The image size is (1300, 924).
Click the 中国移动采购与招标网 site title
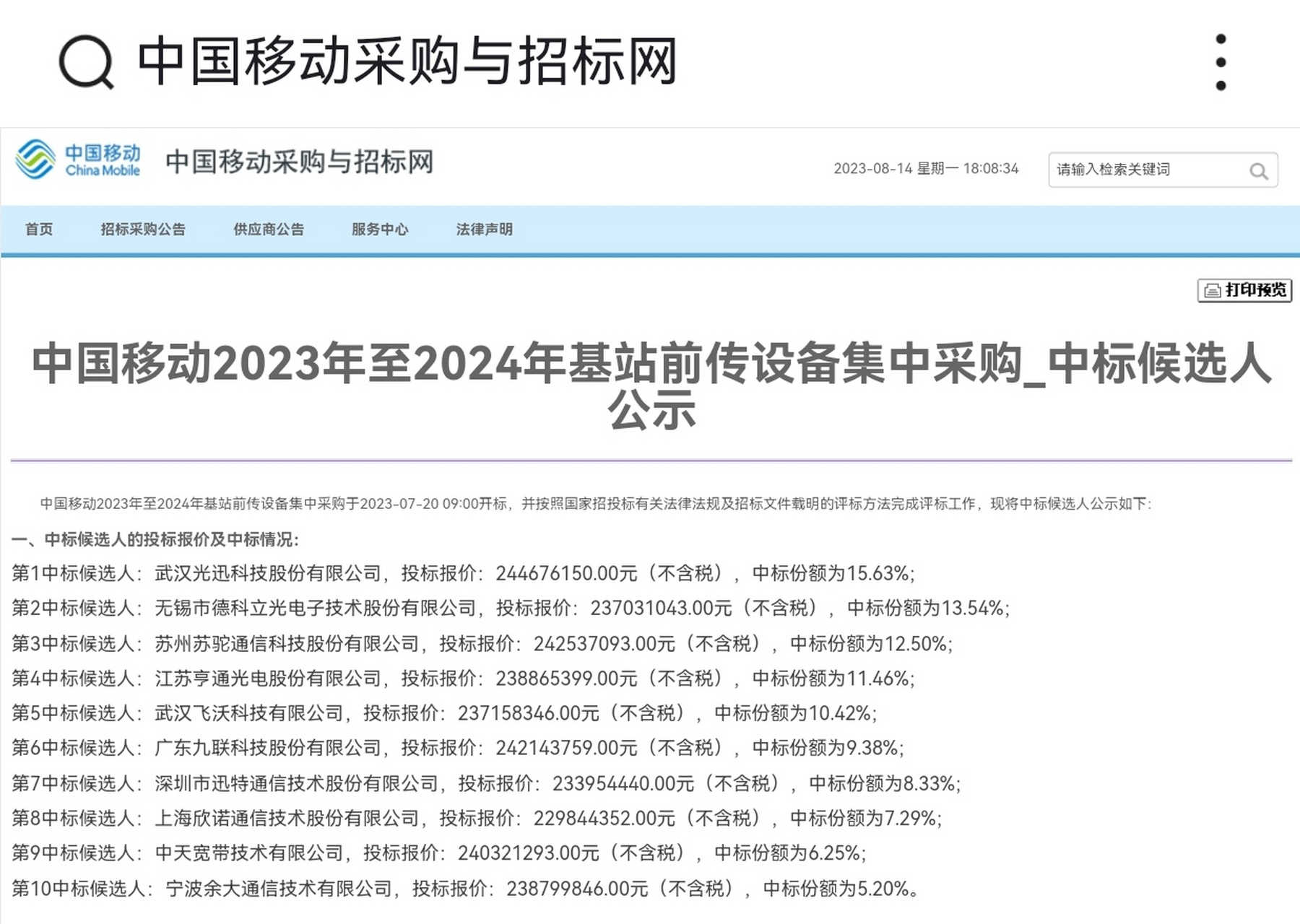[300, 162]
